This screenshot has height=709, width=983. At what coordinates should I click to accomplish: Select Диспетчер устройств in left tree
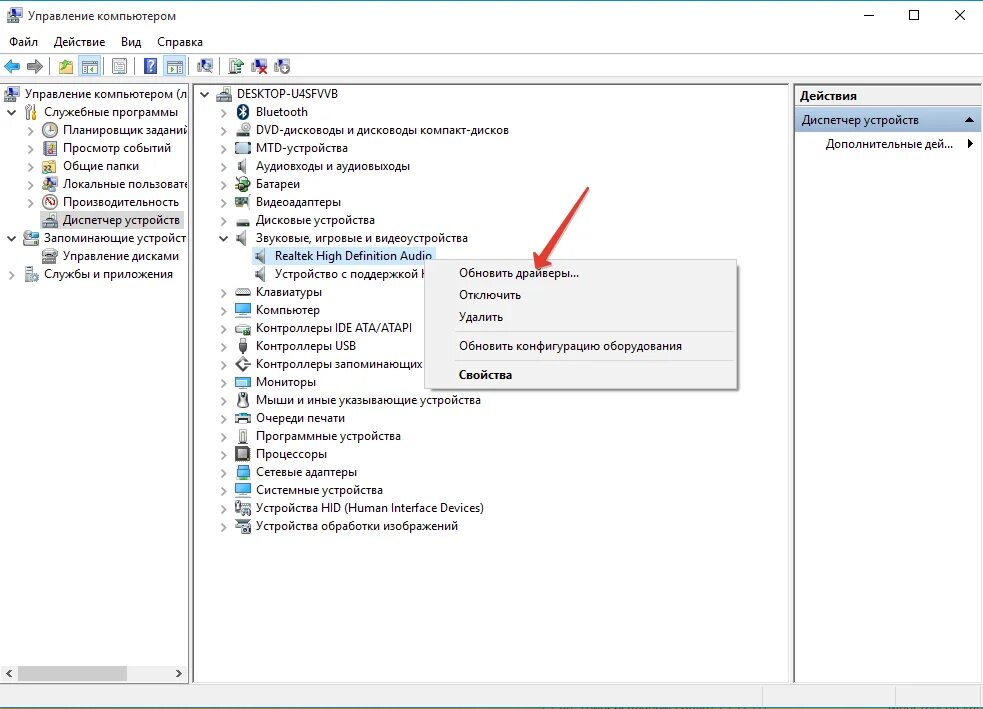coord(121,220)
